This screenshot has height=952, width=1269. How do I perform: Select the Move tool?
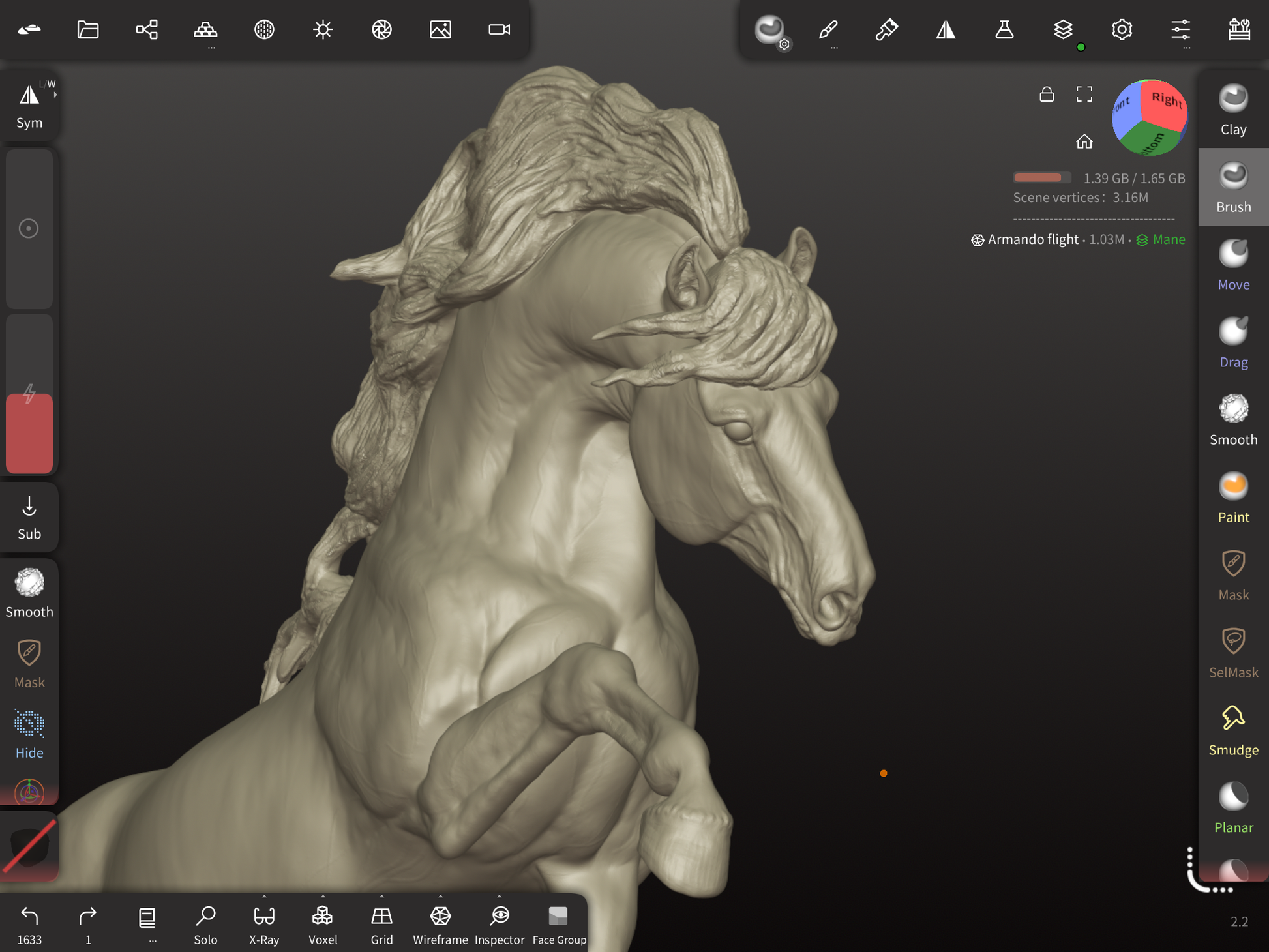[1232, 265]
